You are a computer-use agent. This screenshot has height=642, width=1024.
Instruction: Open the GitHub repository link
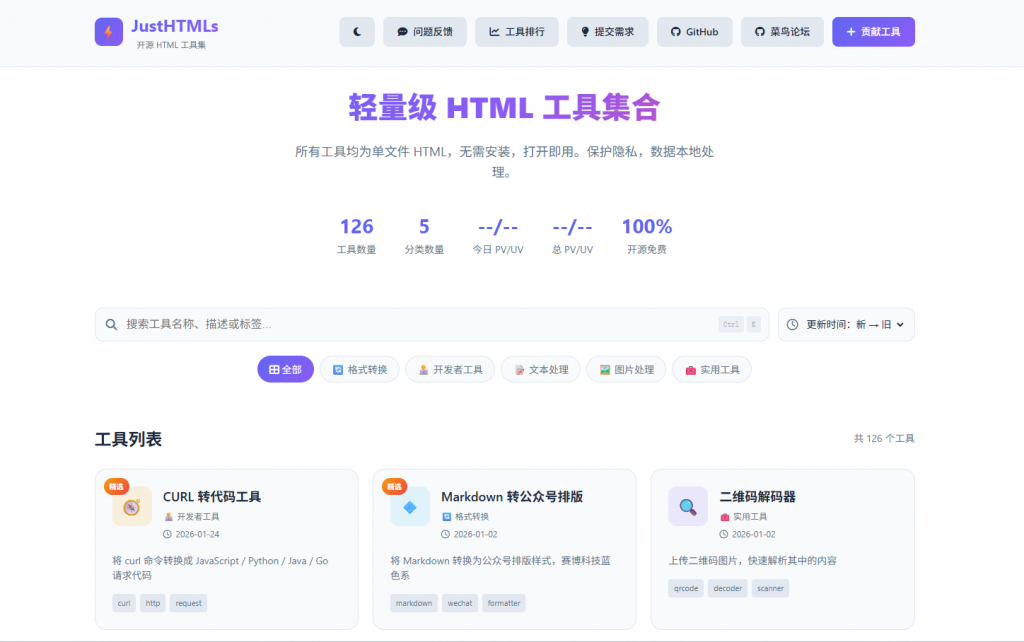[694, 32]
